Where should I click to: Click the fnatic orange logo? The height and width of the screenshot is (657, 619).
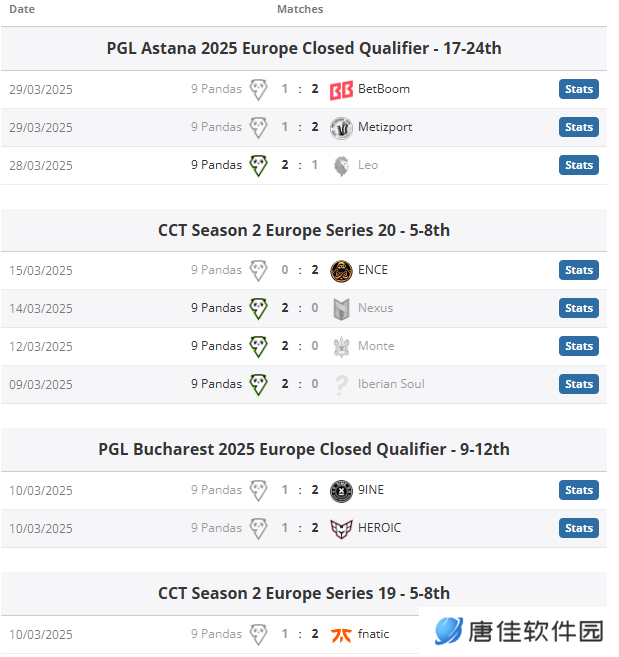[x=341, y=635]
